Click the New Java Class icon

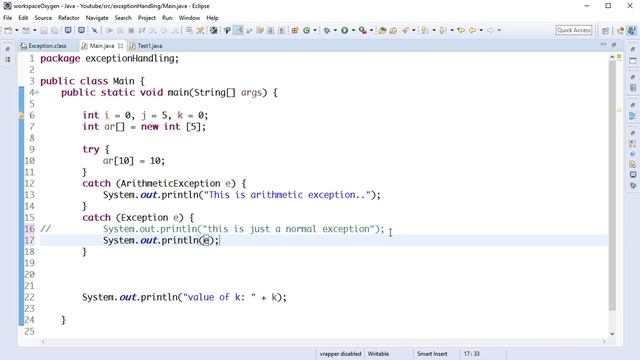(x=306, y=30)
